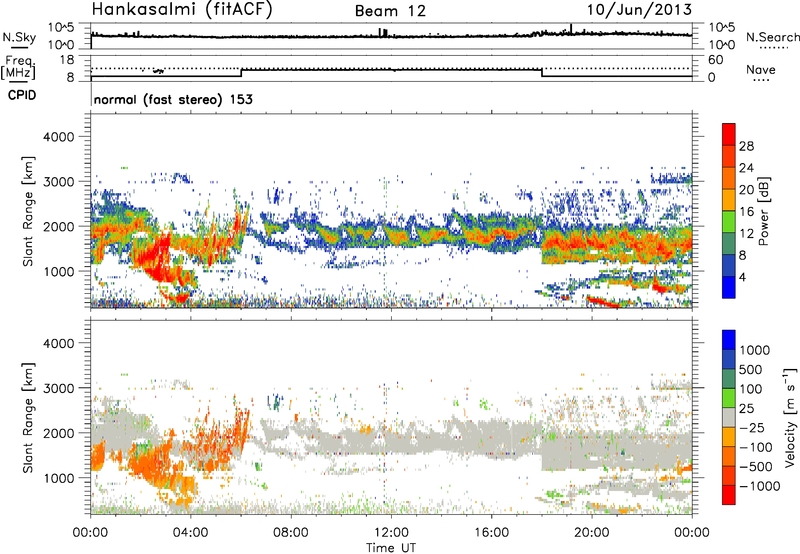Click the "28" label on power colorbar
The width and height of the screenshot is (800, 554).
pyautogui.click(x=746, y=146)
